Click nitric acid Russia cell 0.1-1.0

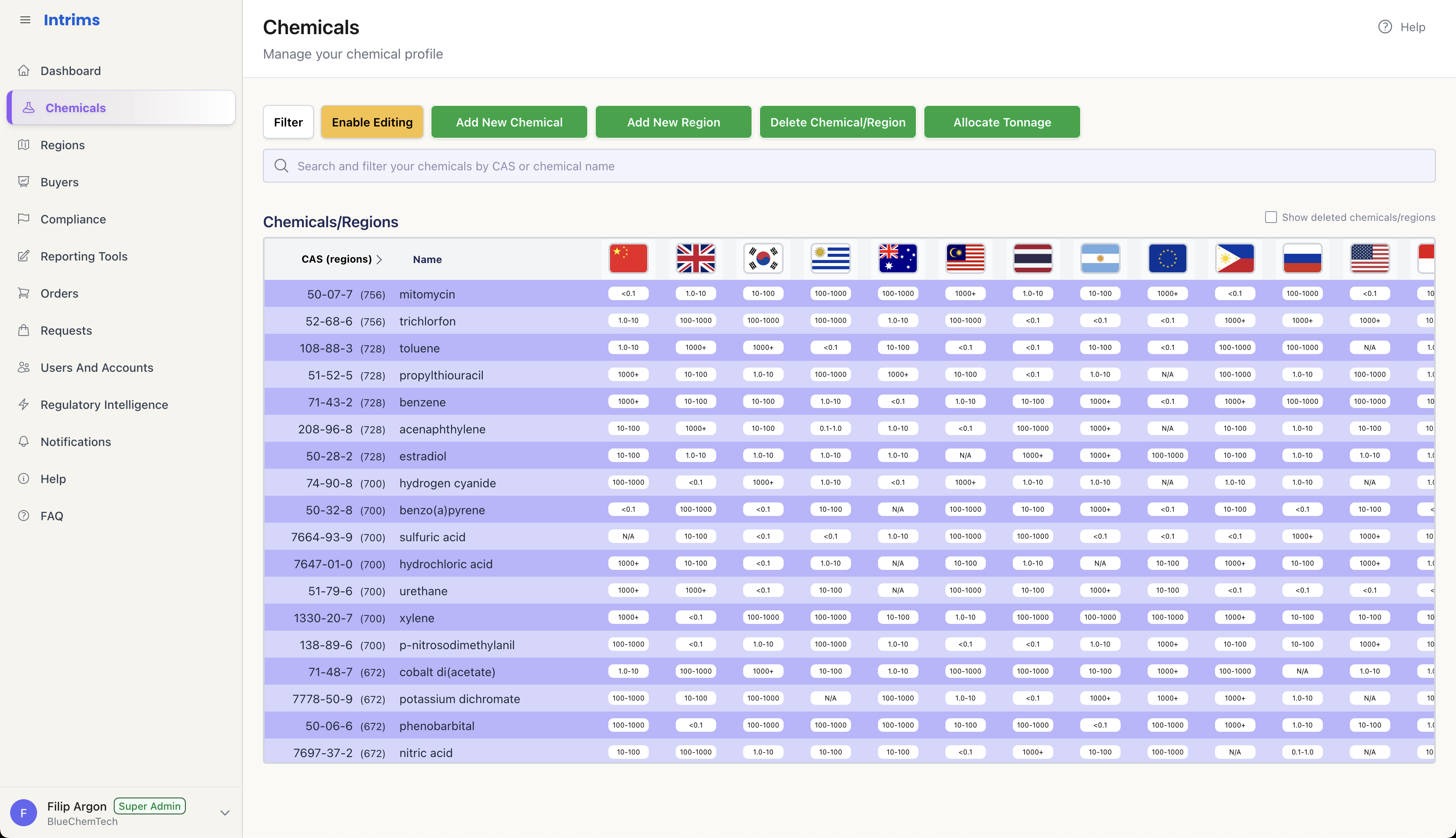(x=1303, y=752)
